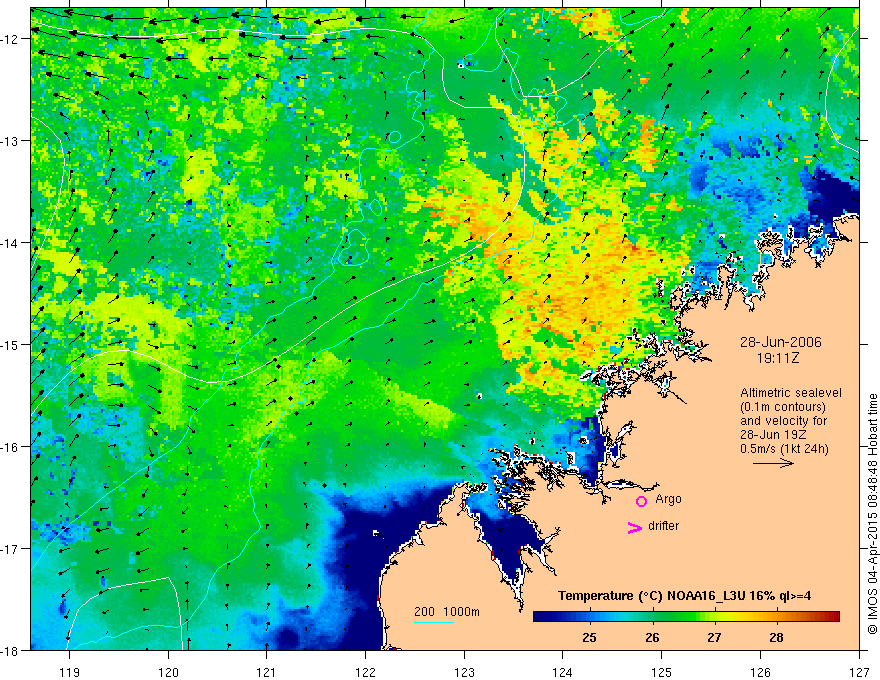Click the magenta Argo circle legend symbol
Image resolution: width=880 pixels, height=680 pixels.
[641, 501]
